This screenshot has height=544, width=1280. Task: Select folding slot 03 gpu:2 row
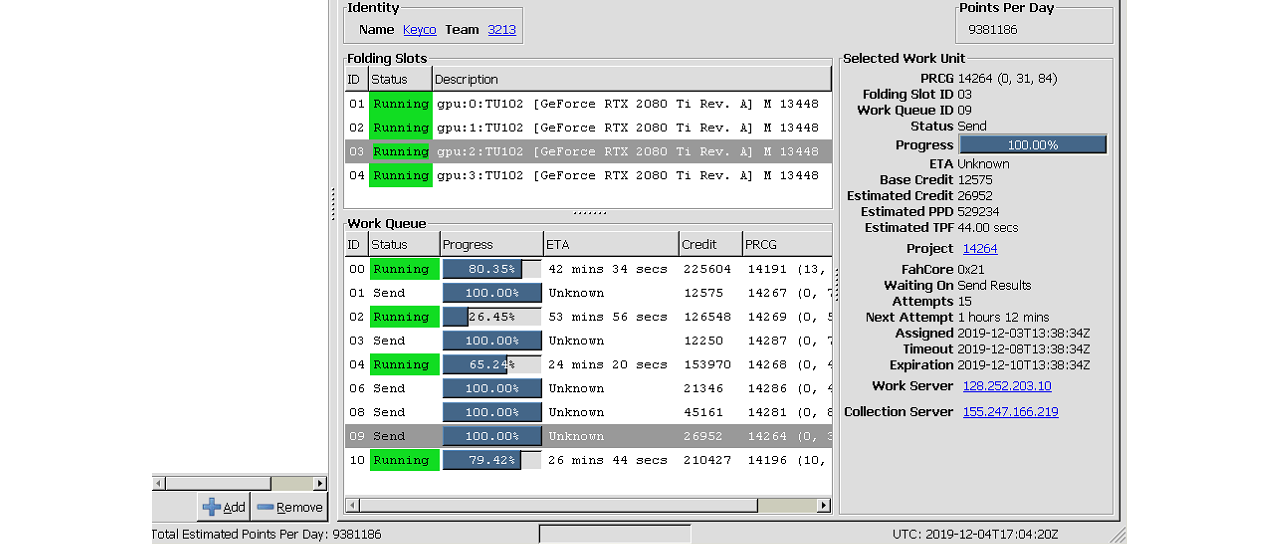[588, 152]
